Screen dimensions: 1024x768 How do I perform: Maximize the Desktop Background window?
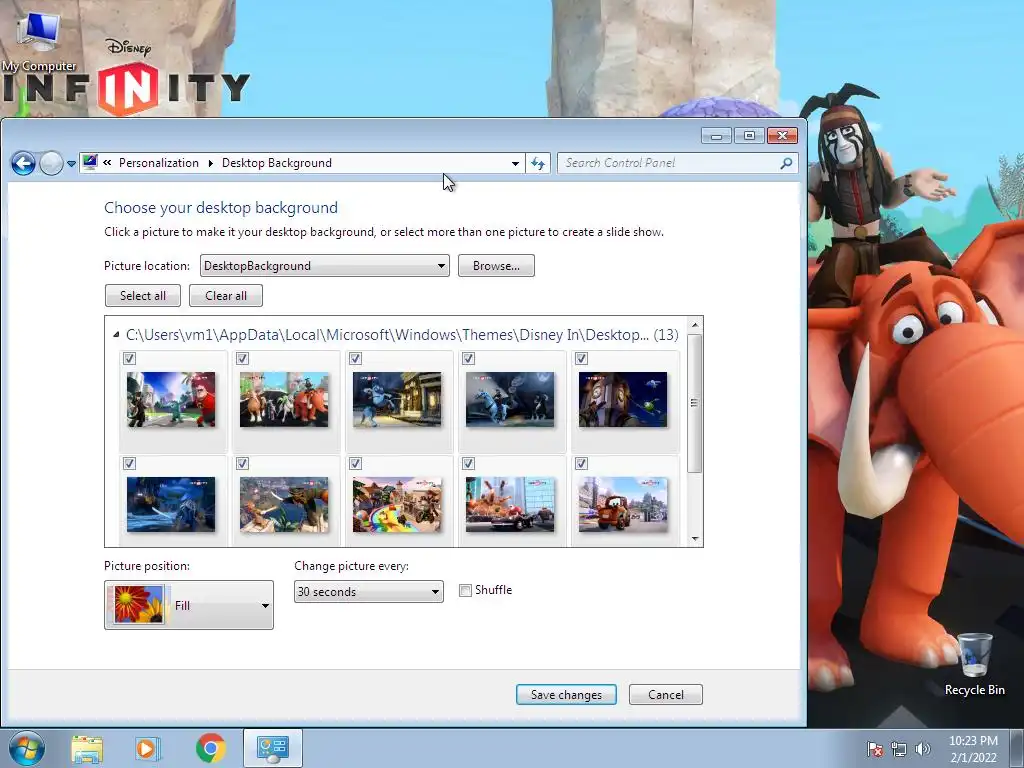[749, 136]
